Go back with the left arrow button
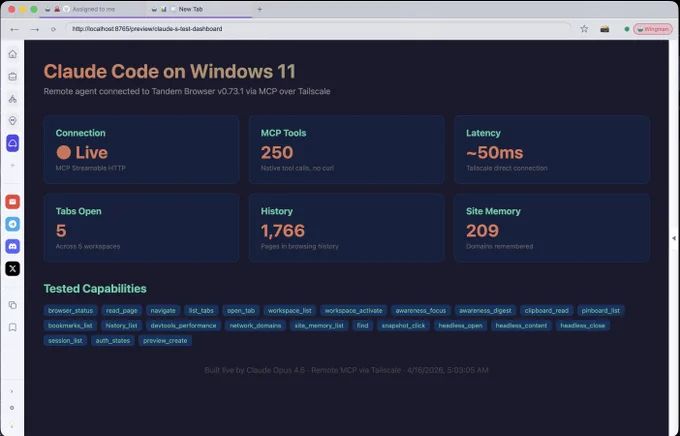The image size is (680, 436). (x=14, y=29)
